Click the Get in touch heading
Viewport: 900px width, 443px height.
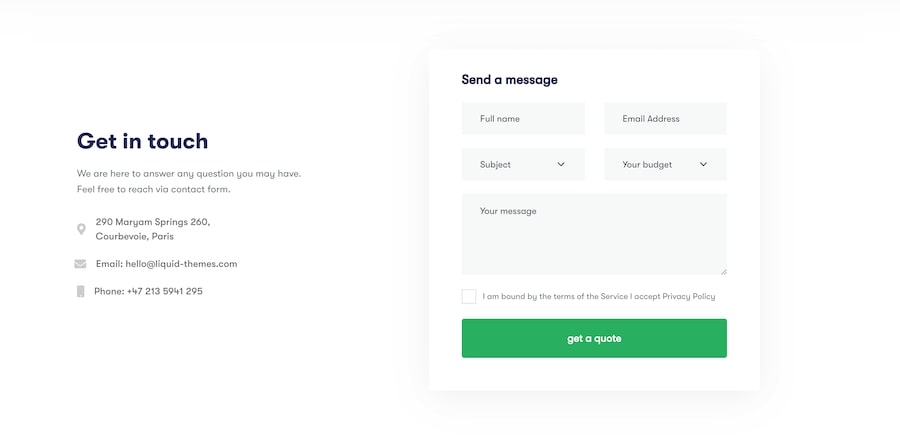tap(142, 141)
